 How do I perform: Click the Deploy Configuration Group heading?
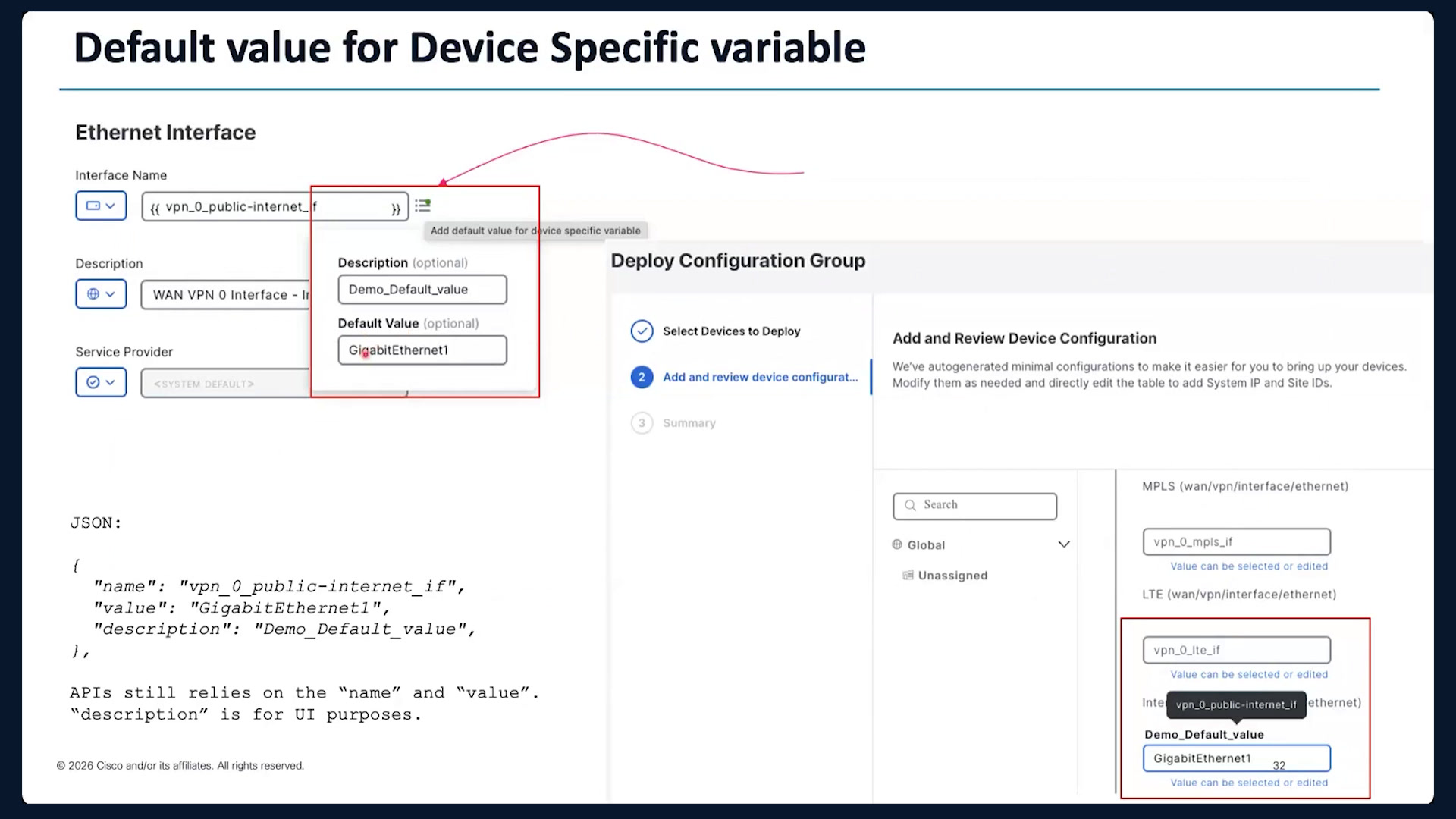click(x=738, y=261)
